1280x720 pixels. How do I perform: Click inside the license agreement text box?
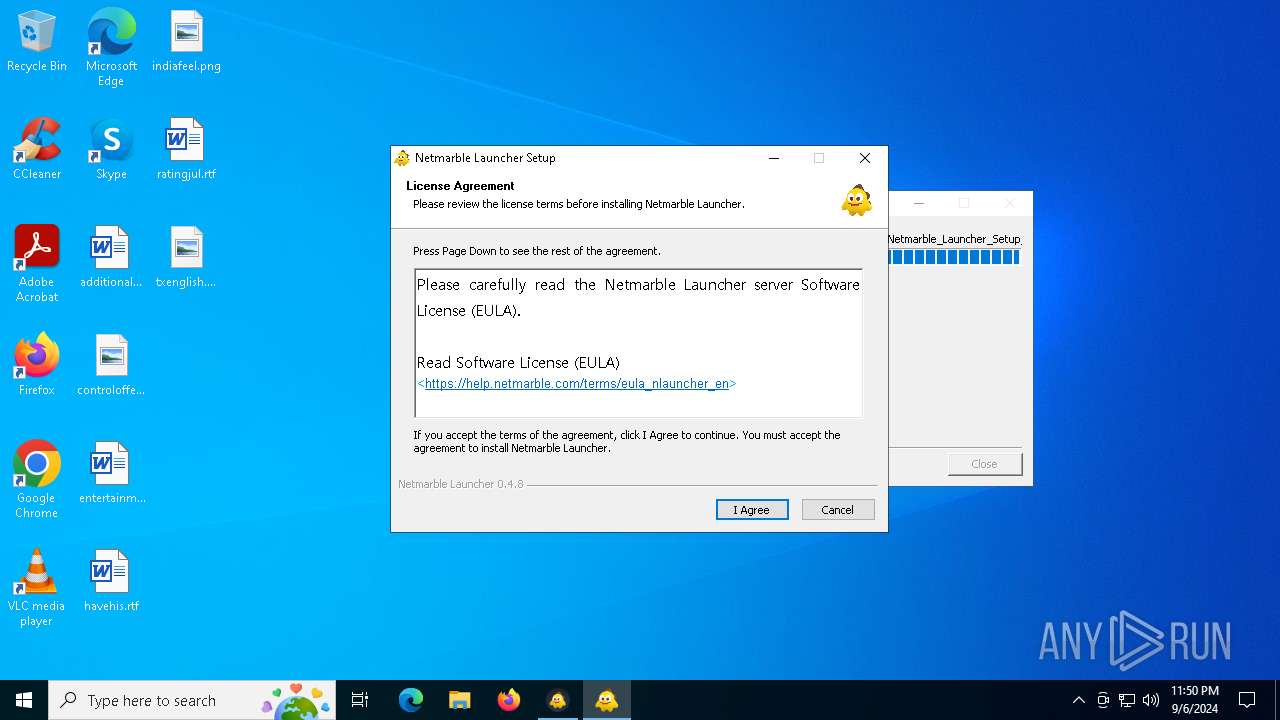pos(638,343)
